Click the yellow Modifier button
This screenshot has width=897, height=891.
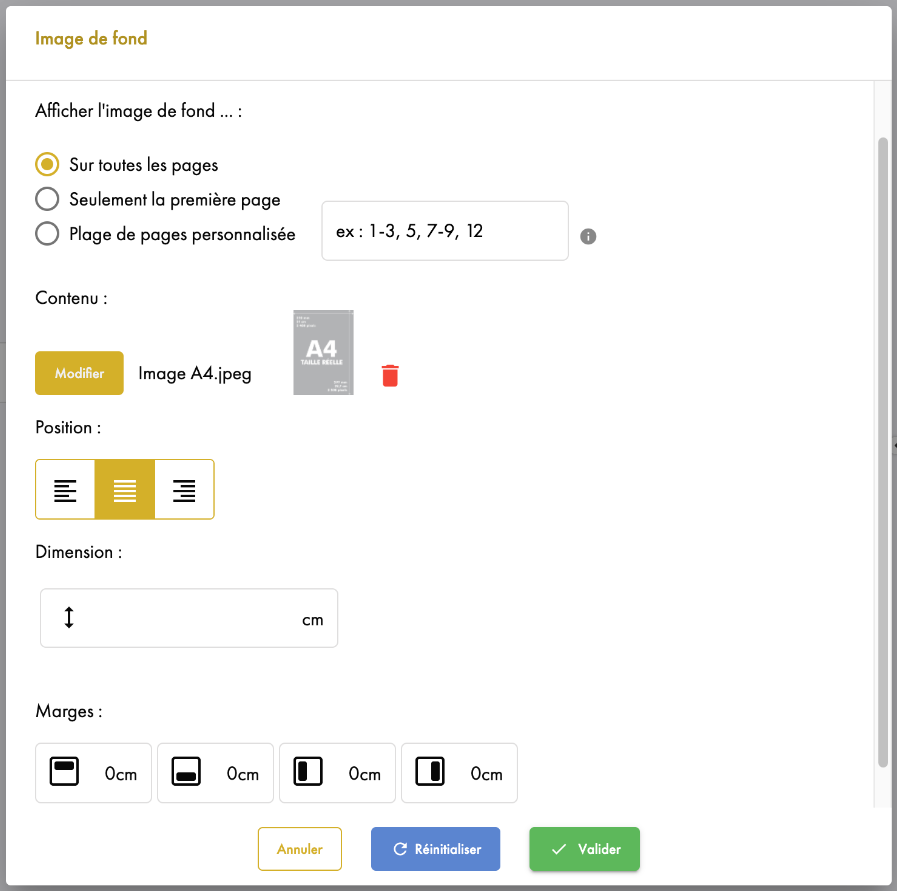[79, 373]
